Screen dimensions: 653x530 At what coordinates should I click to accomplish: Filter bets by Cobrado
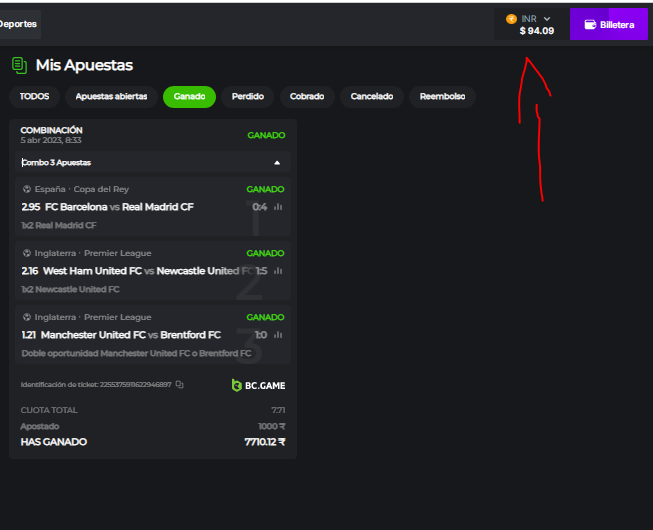[306, 97]
